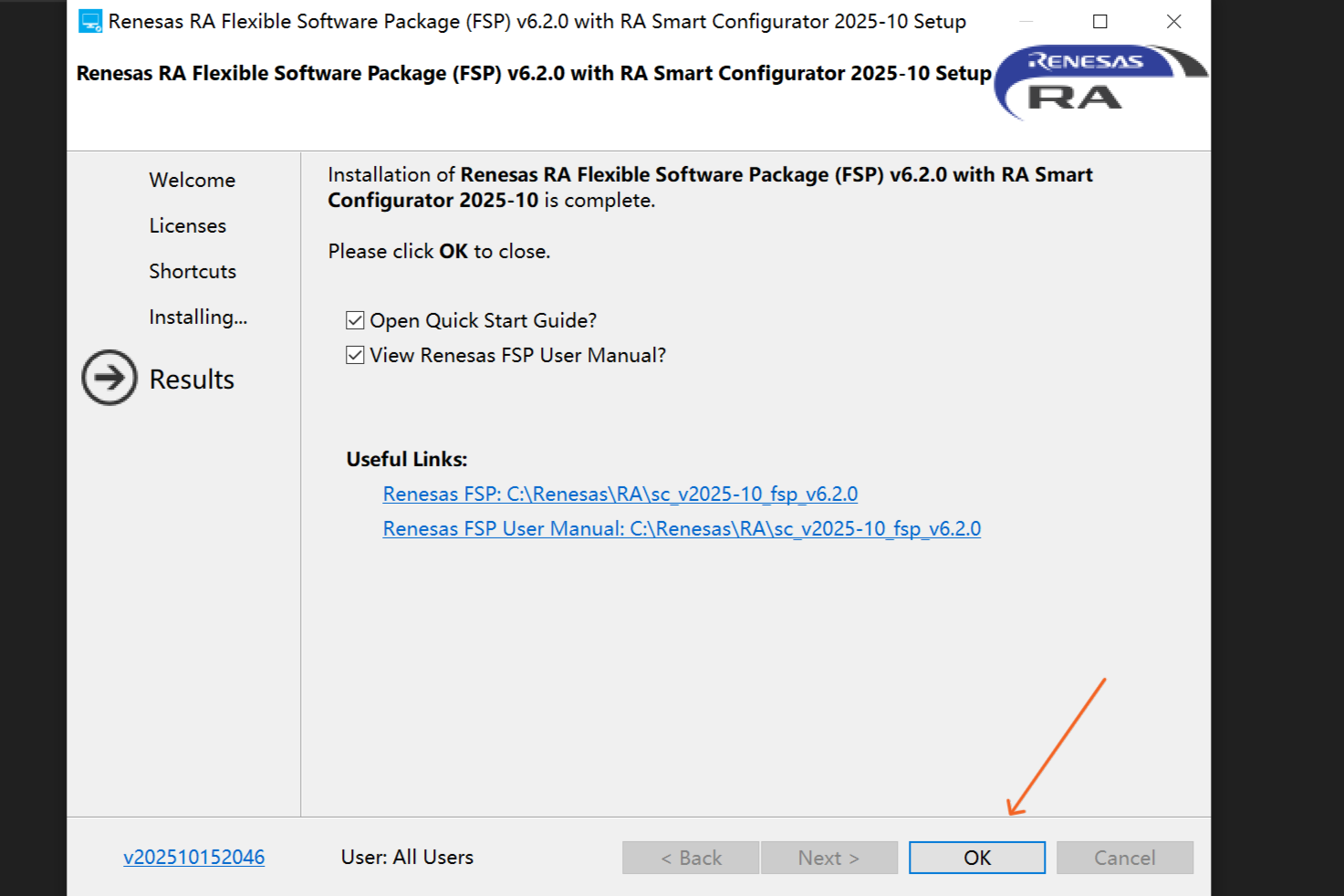Screen dimensions: 1344x896
Task: Click the Results step arrow icon
Action: 109,378
